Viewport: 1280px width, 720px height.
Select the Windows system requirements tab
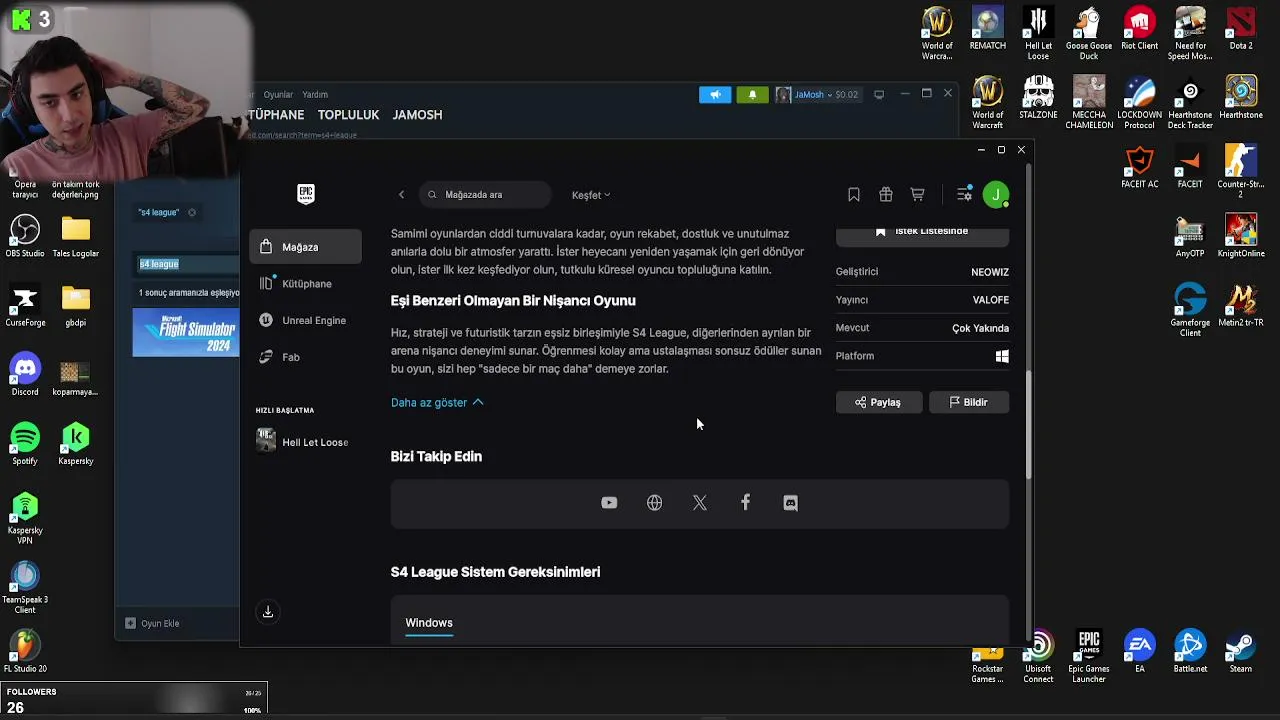click(429, 623)
